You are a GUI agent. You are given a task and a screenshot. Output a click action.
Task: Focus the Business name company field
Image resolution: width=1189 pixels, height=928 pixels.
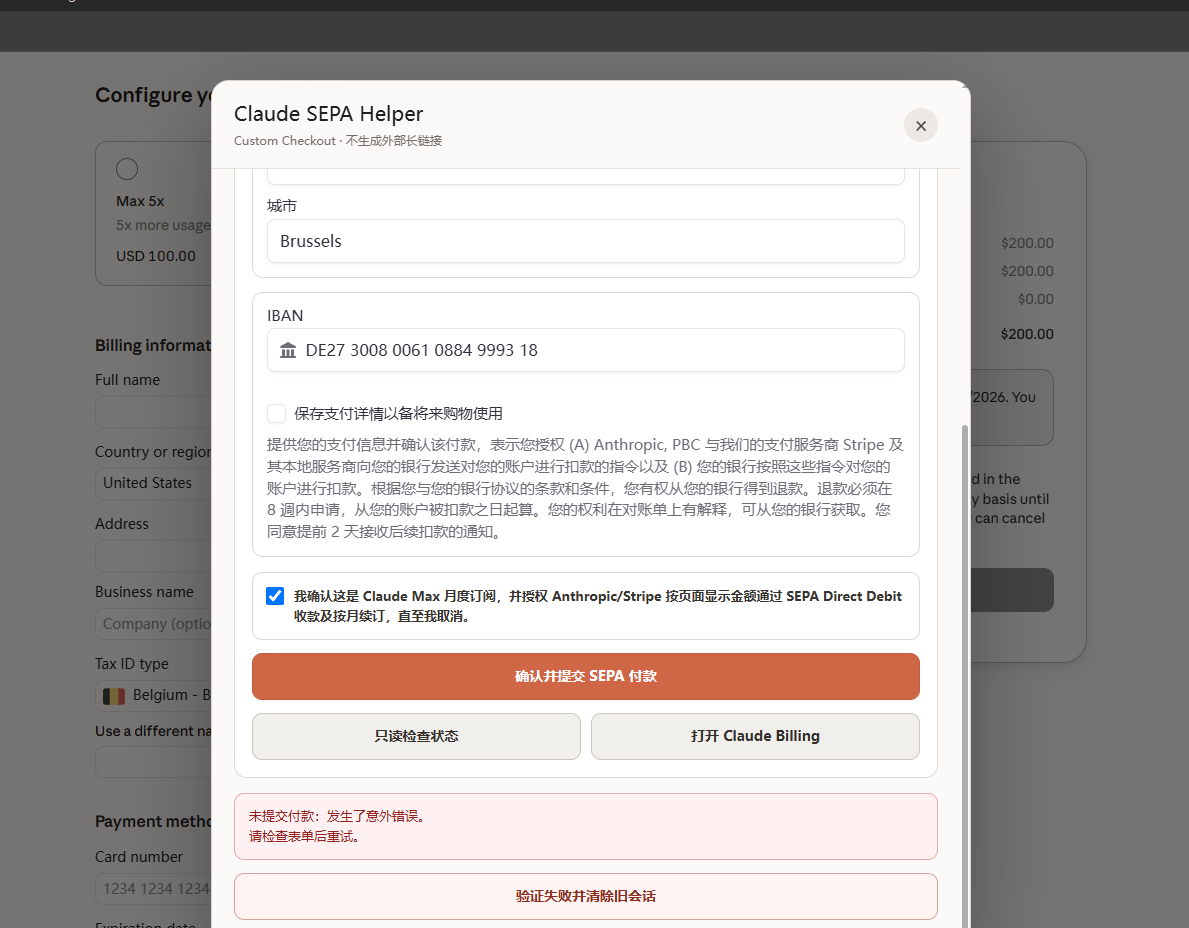(153, 624)
